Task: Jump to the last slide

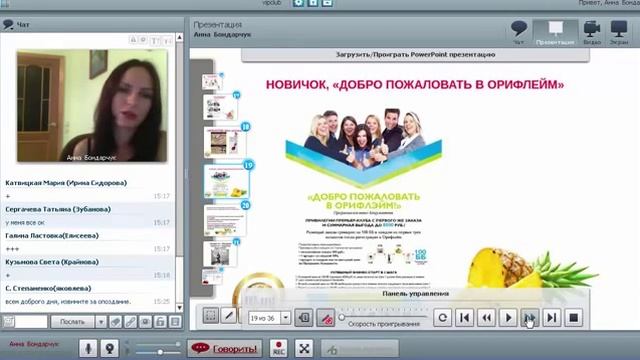Action: pos(552,317)
